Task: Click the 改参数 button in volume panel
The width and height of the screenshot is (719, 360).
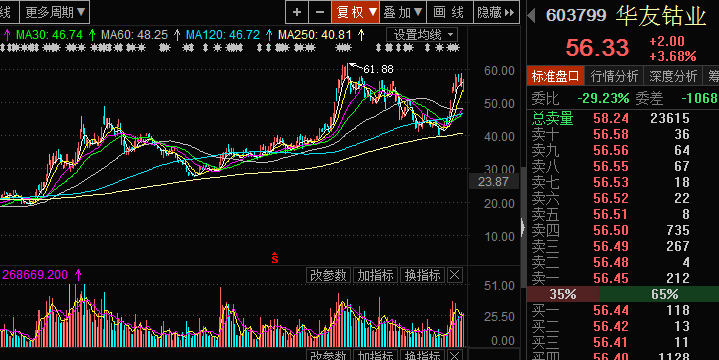Action: 328,275
